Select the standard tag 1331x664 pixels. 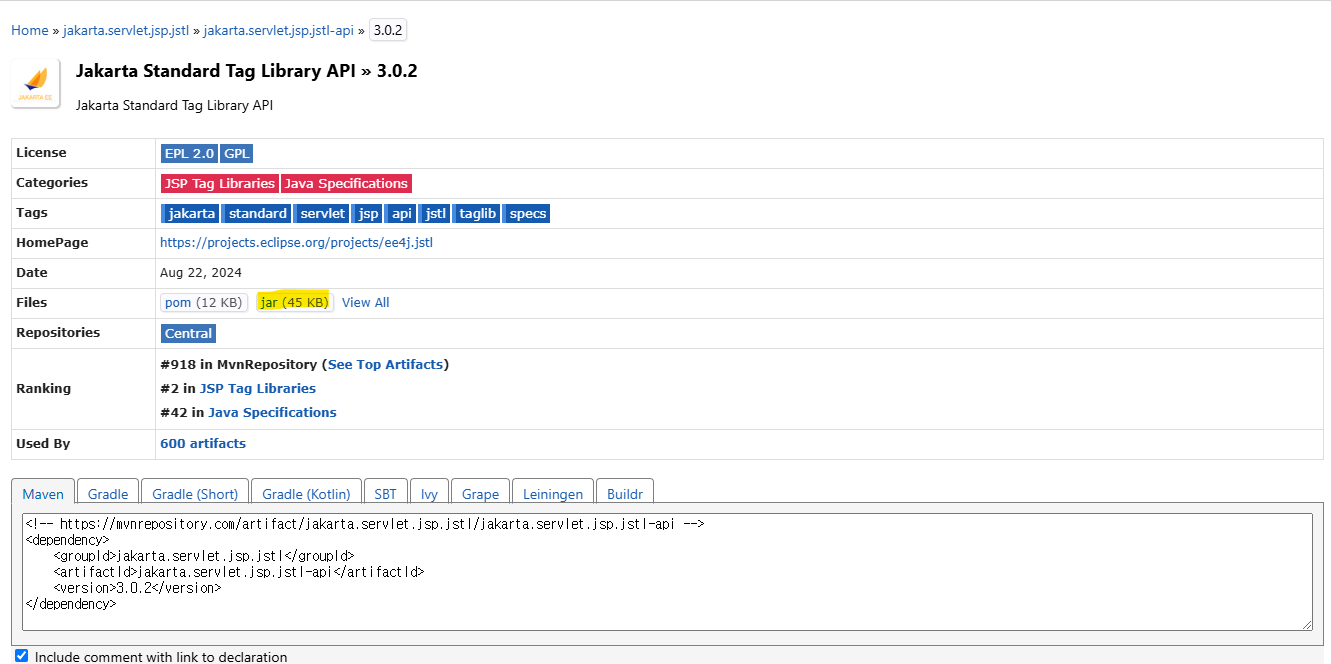pyautogui.click(x=257, y=213)
